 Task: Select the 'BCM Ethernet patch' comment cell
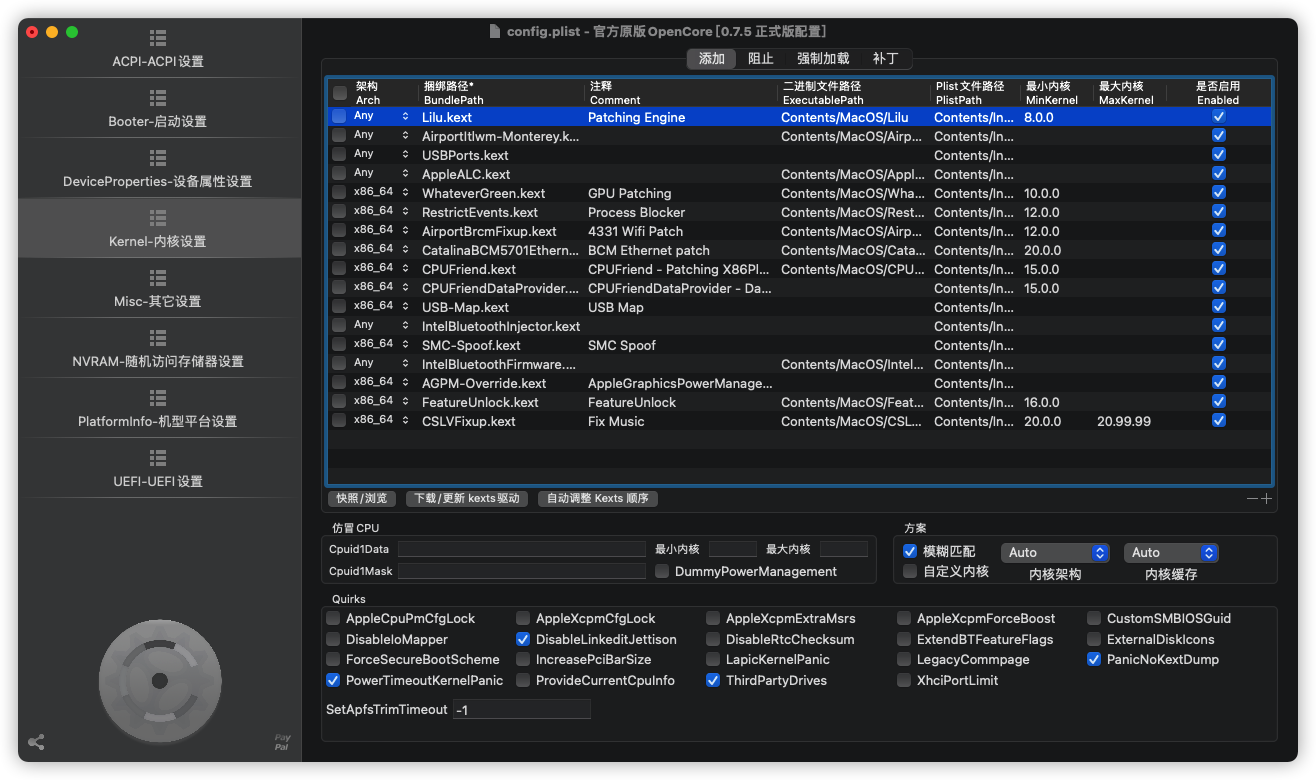(x=649, y=250)
